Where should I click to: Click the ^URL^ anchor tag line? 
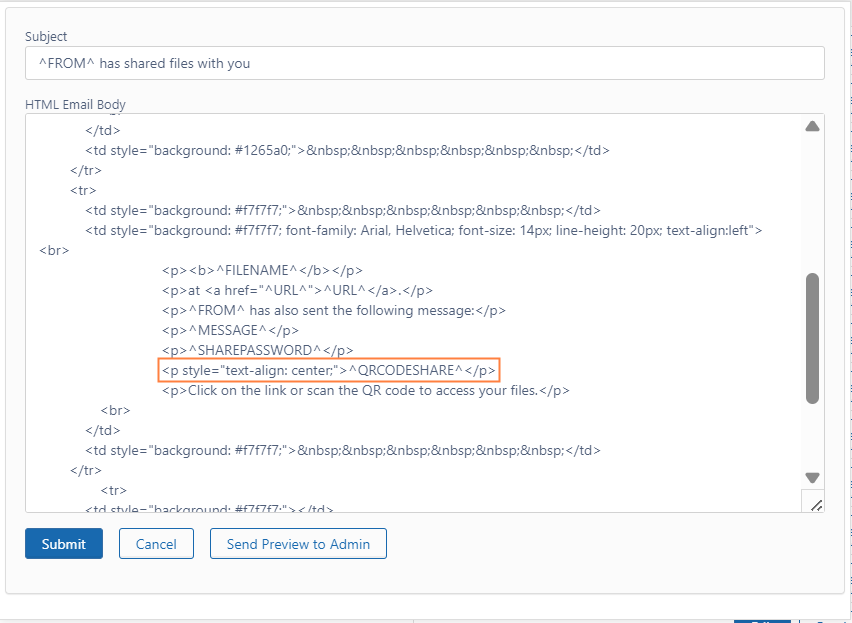coord(296,290)
